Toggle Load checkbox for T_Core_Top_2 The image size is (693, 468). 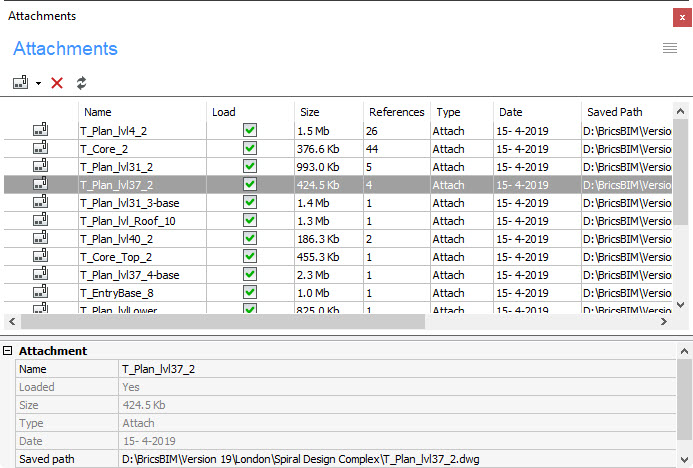(x=250, y=256)
